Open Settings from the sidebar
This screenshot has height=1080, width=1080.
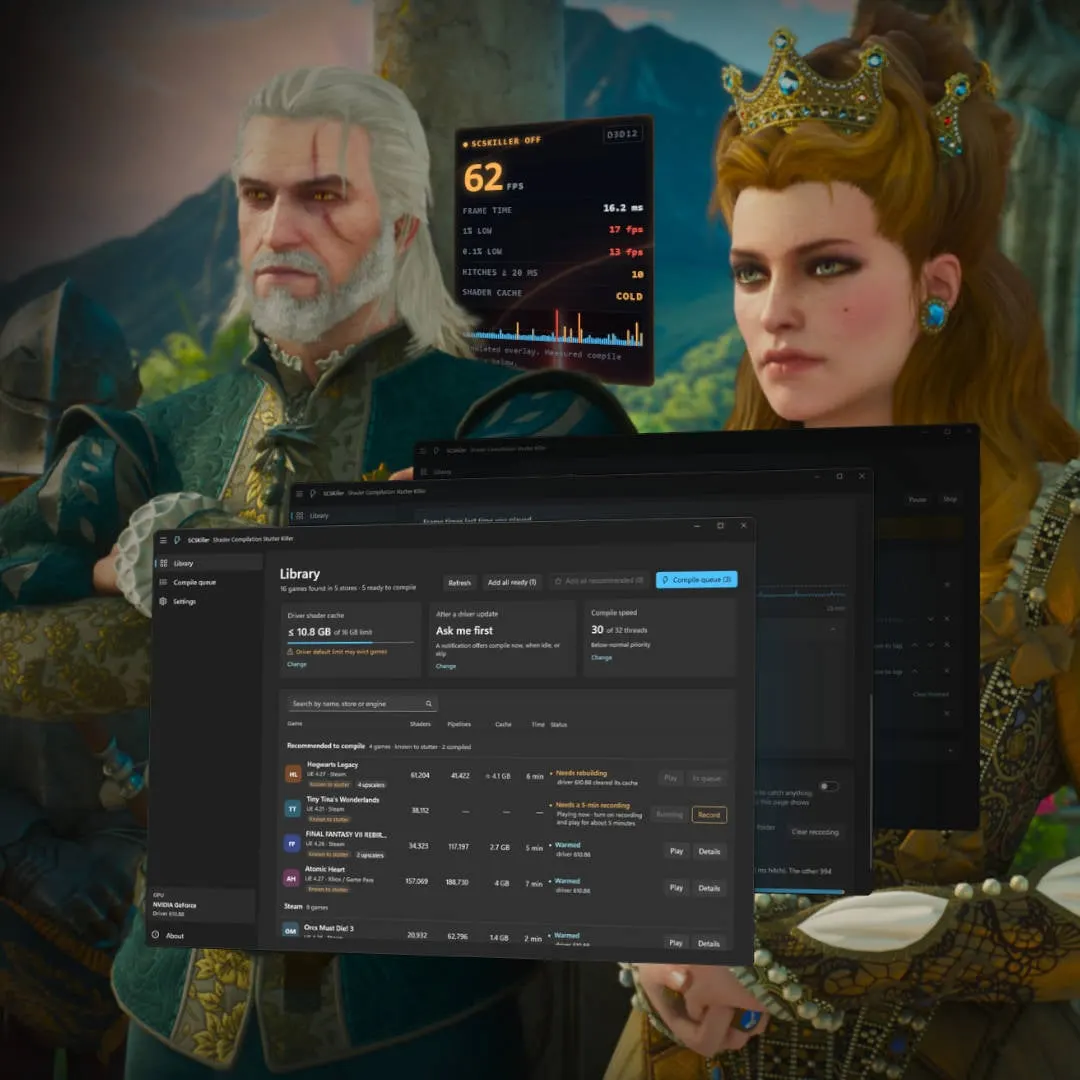click(x=208, y=601)
